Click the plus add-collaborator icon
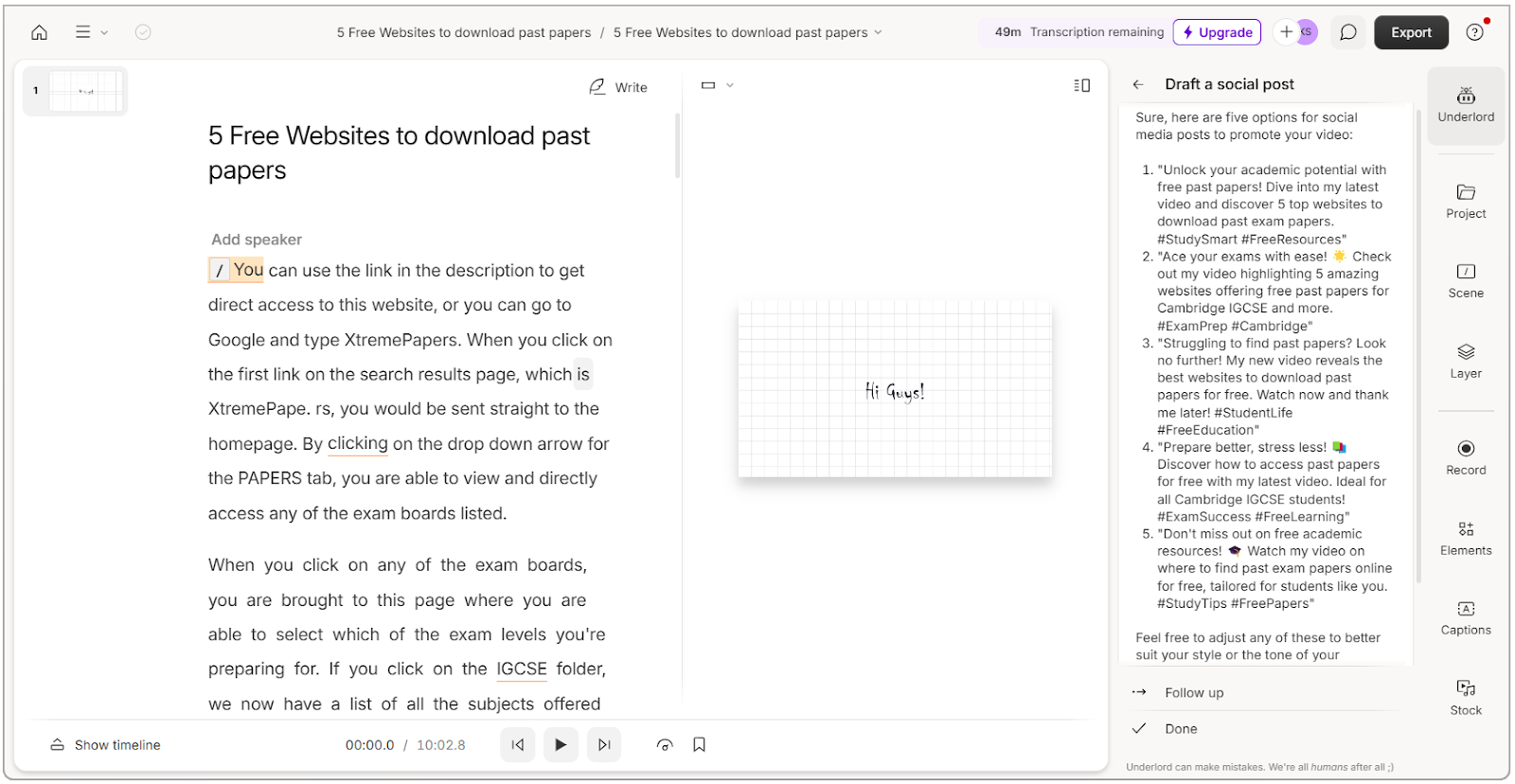Image resolution: width=1515 pixels, height=784 pixels. coord(1286,32)
